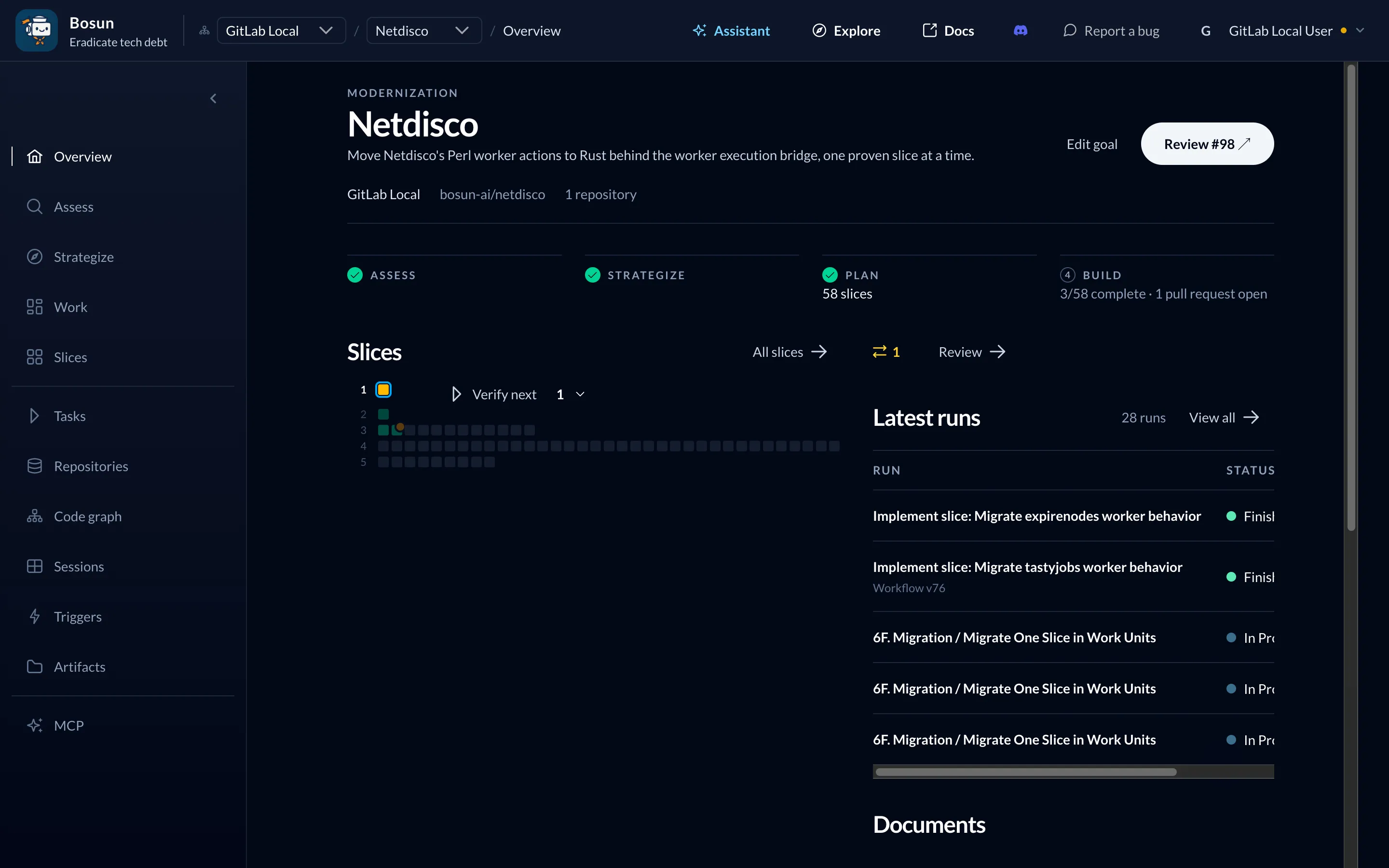
Task: Open the tastyjobs worker behavior run
Action: pyautogui.click(x=1027, y=567)
